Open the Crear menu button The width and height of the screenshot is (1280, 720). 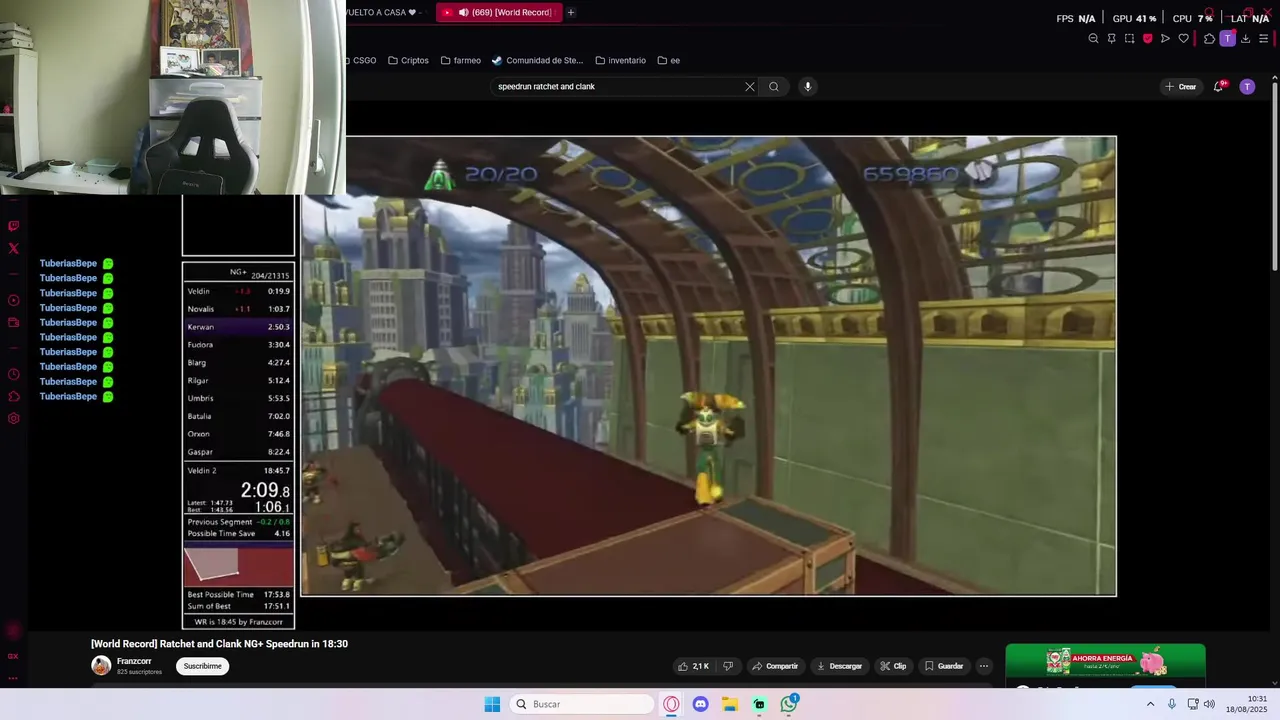click(x=1181, y=86)
